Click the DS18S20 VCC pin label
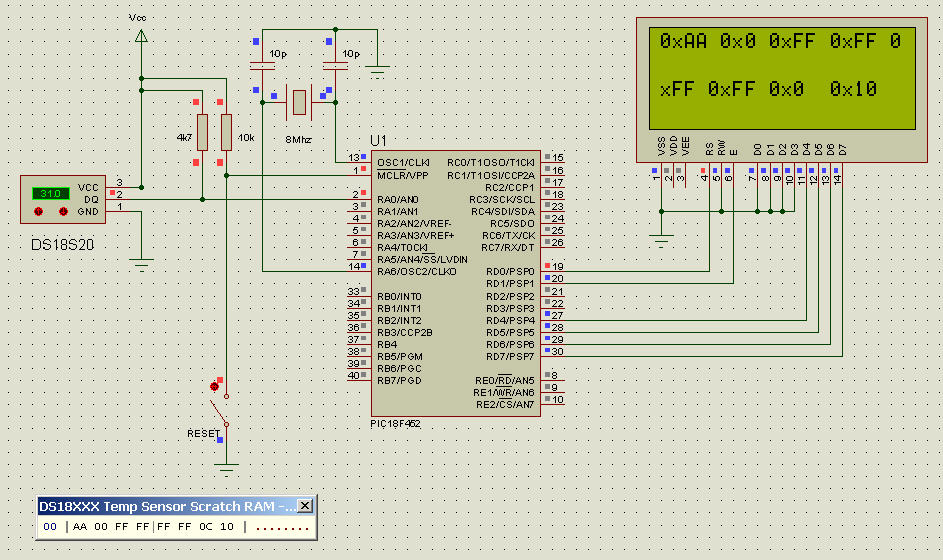The image size is (943, 560). pyautogui.click(x=88, y=188)
